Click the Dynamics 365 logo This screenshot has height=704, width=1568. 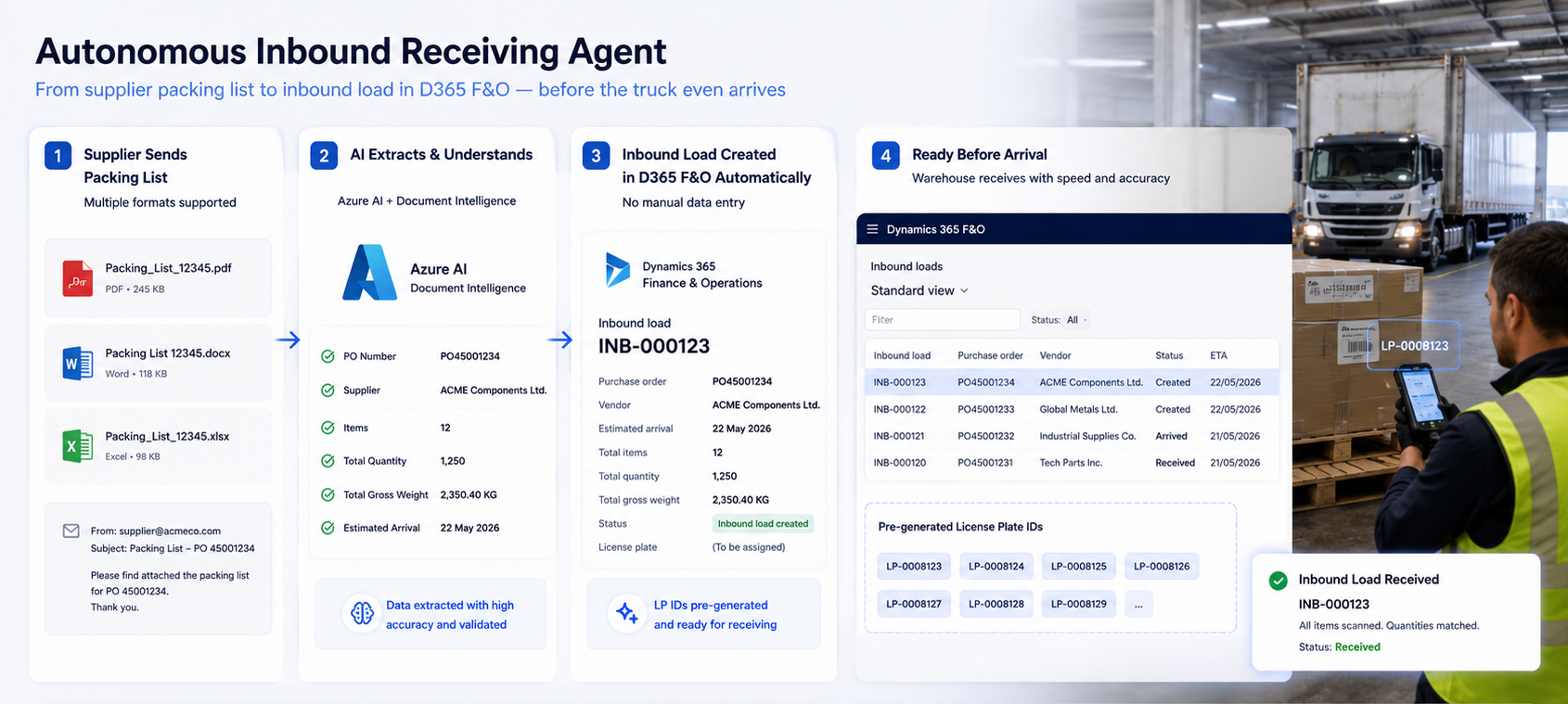tap(617, 270)
